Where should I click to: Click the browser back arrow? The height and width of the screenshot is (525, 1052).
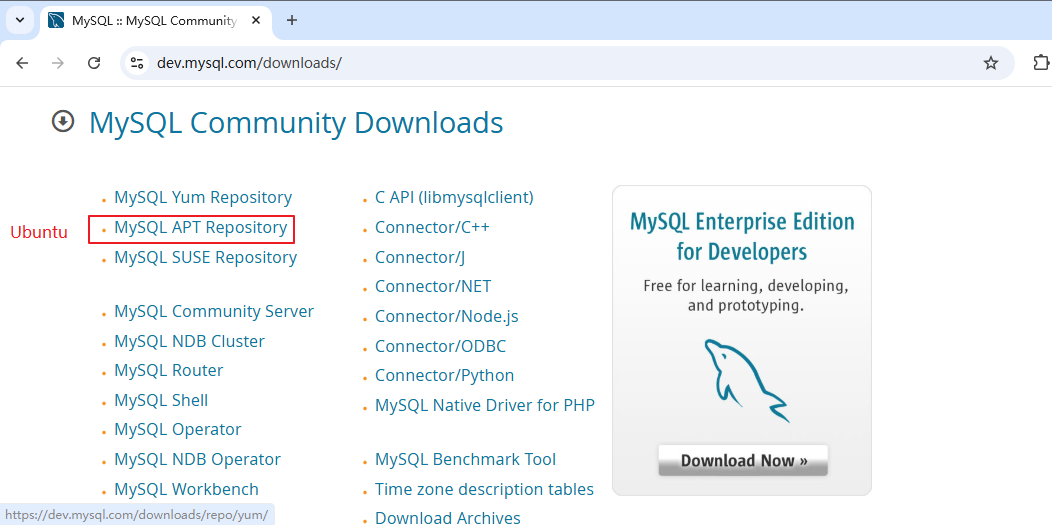[22, 63]
